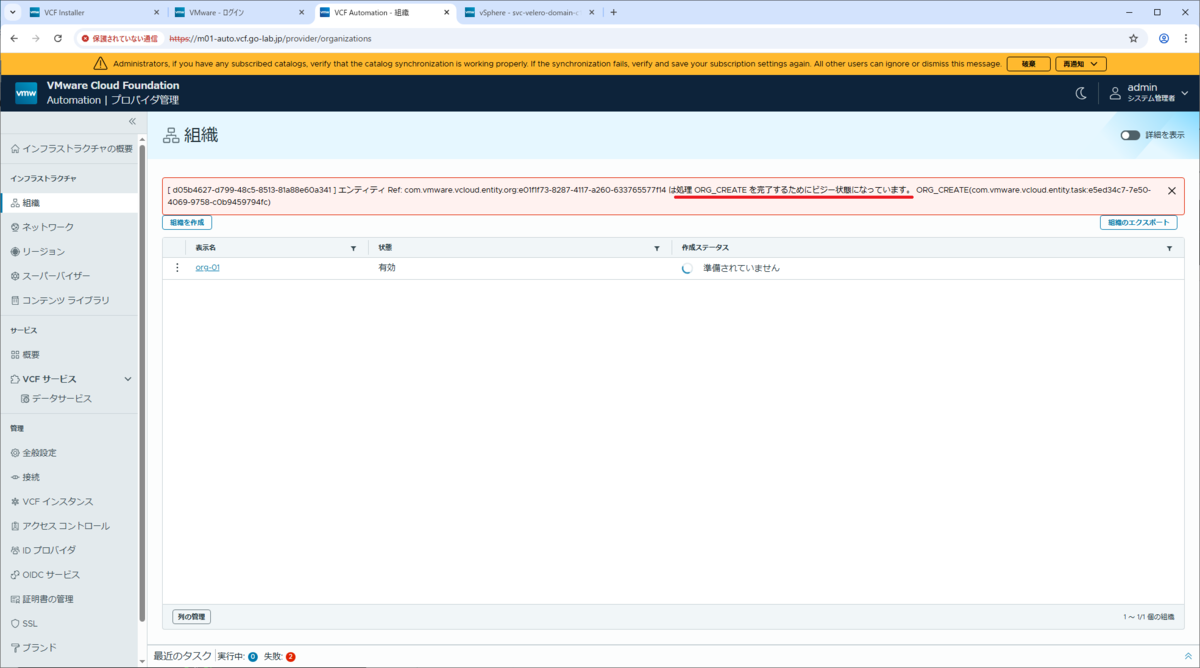Click the 組織を作成 button

(187, 223)
